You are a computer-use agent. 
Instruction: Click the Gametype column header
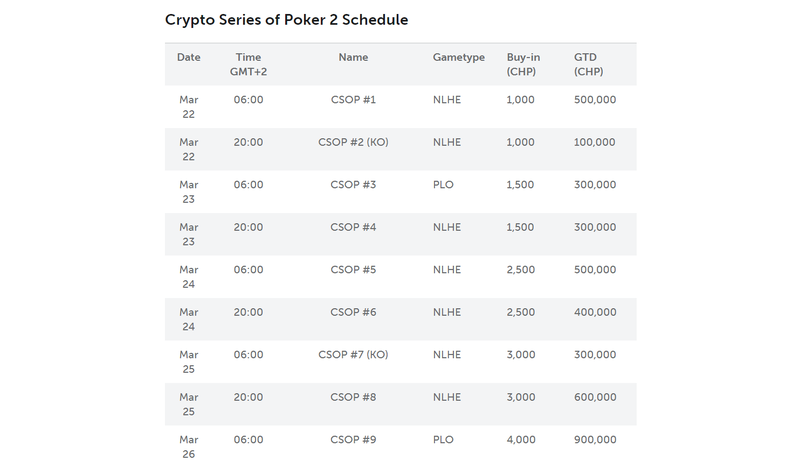[459, 58]
